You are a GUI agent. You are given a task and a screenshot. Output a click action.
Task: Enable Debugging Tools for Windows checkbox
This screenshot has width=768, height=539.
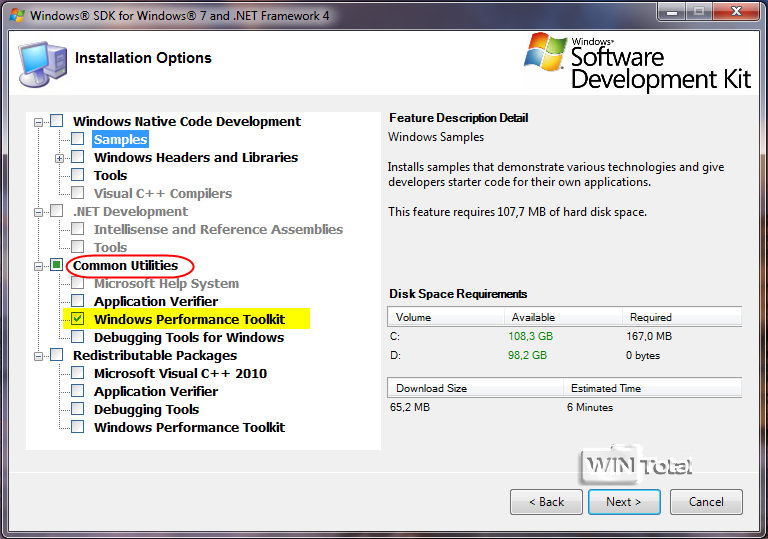point(78,337)
